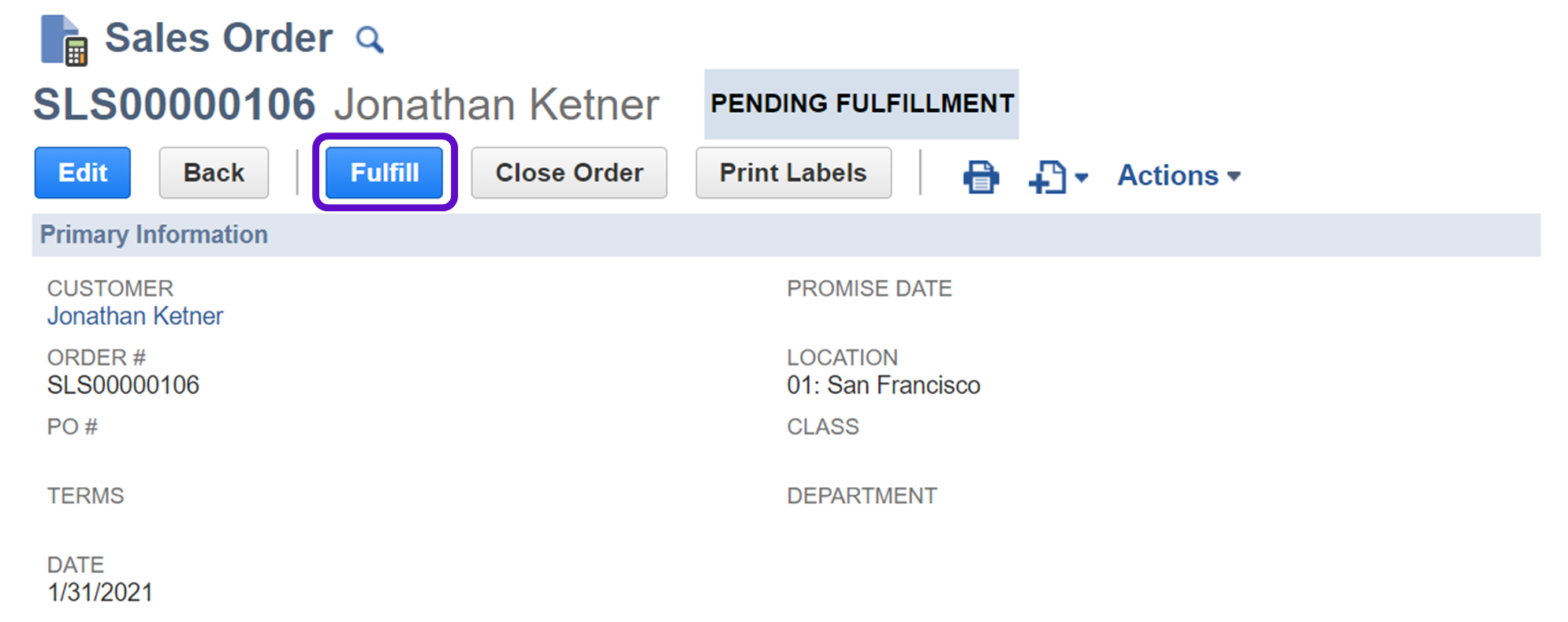Click the Close Order button

[x=569, y=173]
